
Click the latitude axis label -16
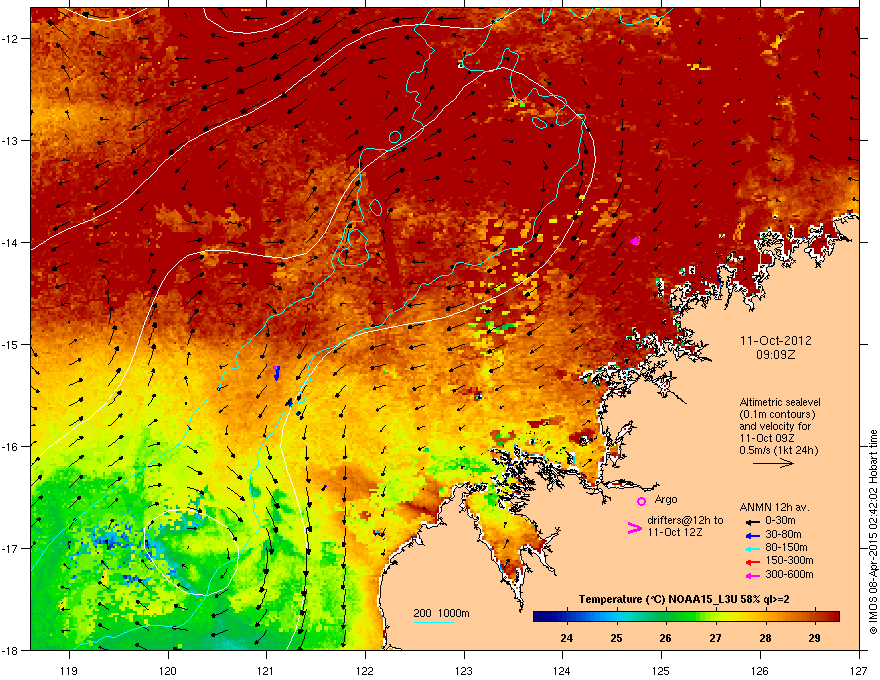pyautogui.click(x=10, y=446)
